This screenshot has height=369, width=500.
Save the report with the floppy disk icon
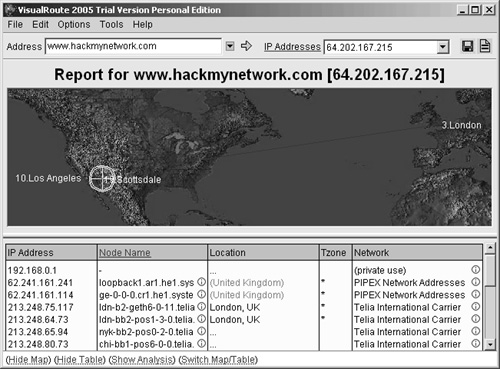coord(467,46)
